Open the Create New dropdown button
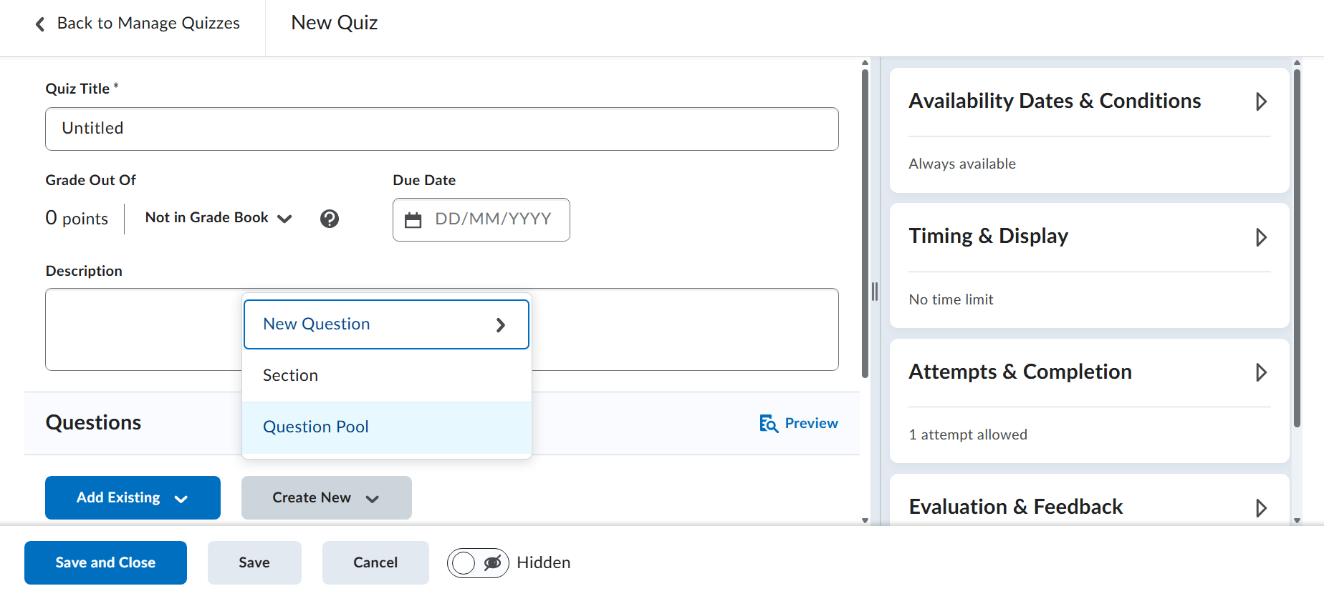Viewport: 1324px width, 591px height. click(x=326, y=498)
